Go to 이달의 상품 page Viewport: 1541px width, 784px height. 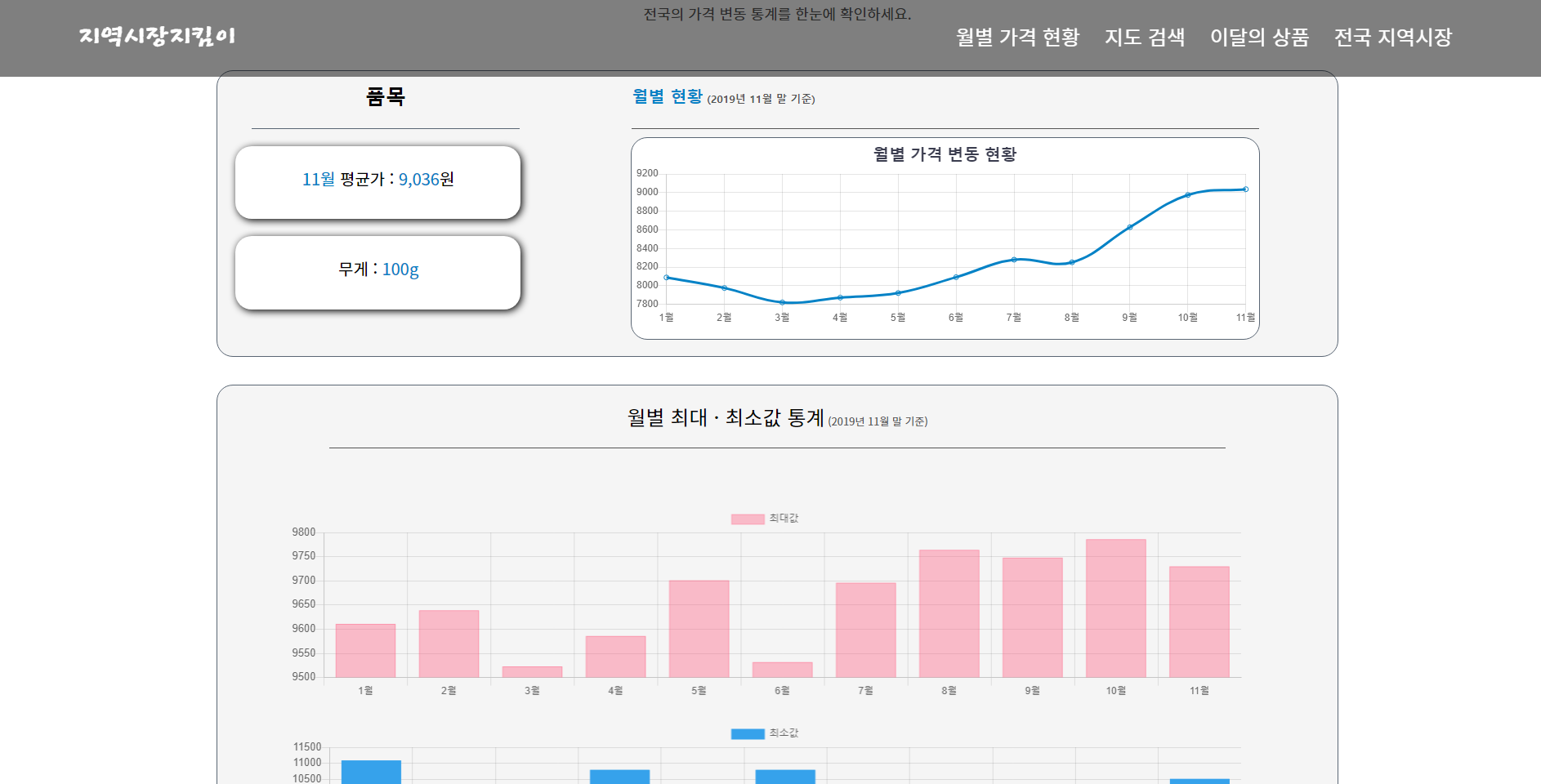[x=1259, y=37]
